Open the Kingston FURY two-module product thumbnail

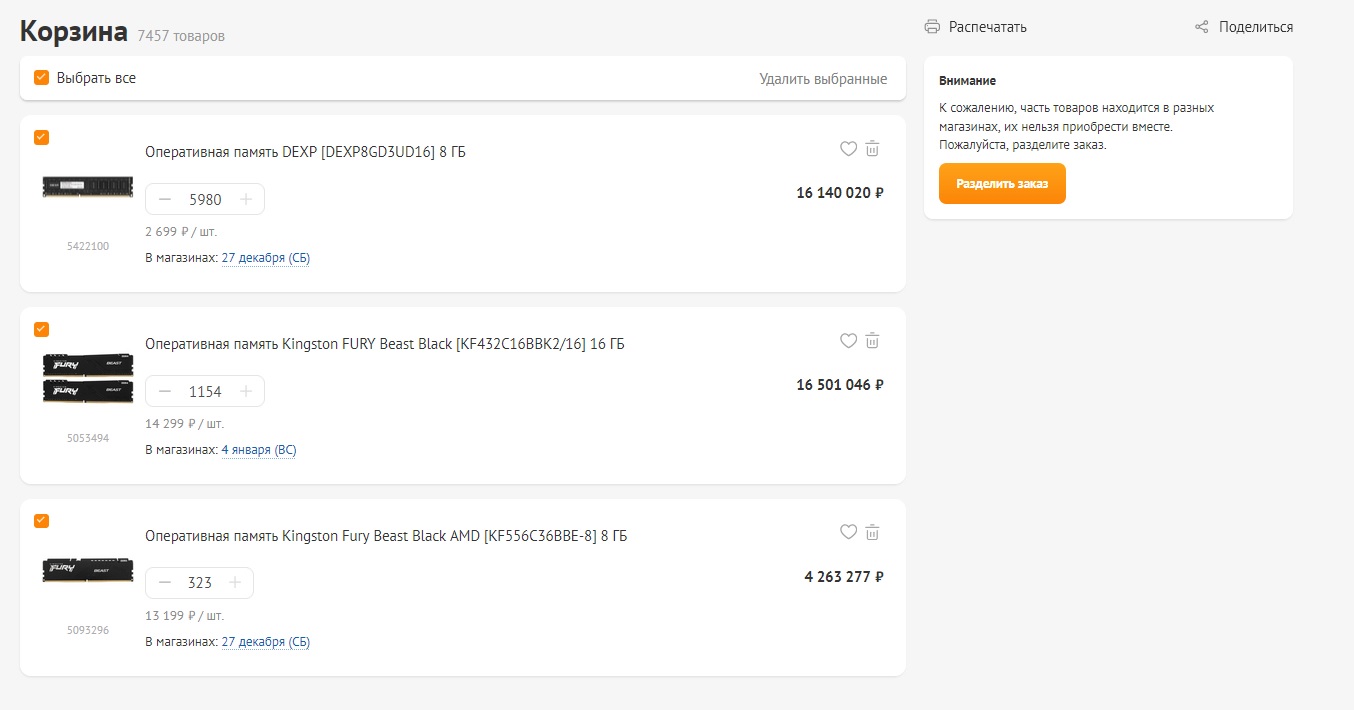tap(88, 377)
